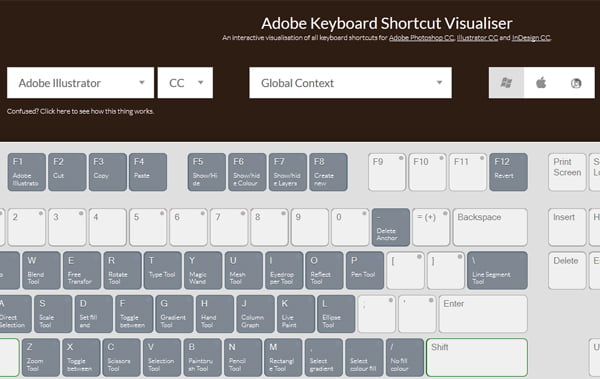Choose the Linux platform icon
The height and width of the screenshot is (379, 600).
(576, 83)
